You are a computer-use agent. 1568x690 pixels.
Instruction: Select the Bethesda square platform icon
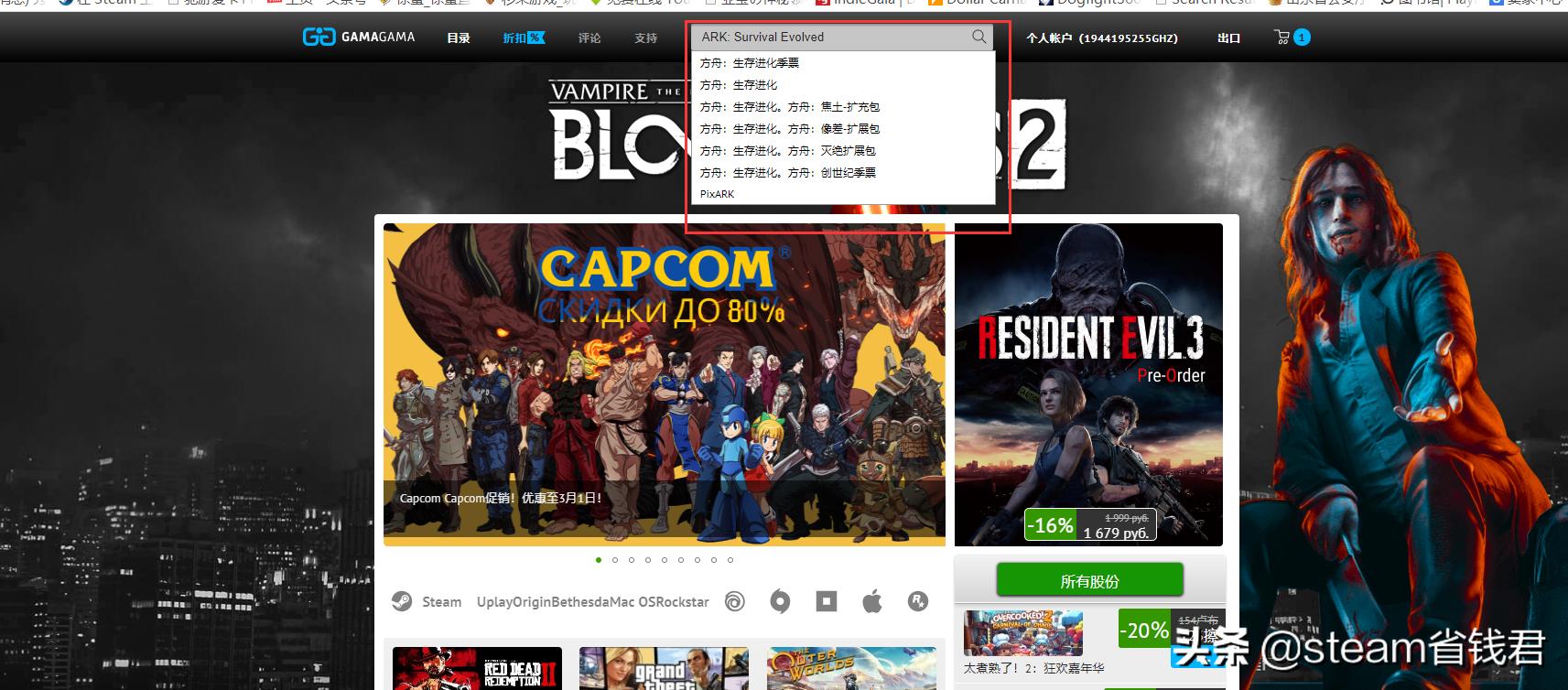pos(827,601)
